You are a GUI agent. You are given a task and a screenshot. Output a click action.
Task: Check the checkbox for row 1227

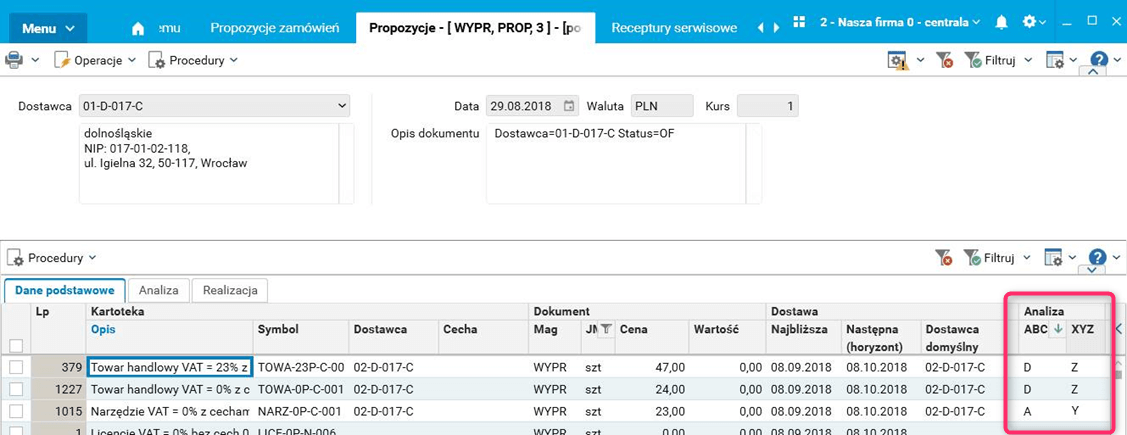16,389
